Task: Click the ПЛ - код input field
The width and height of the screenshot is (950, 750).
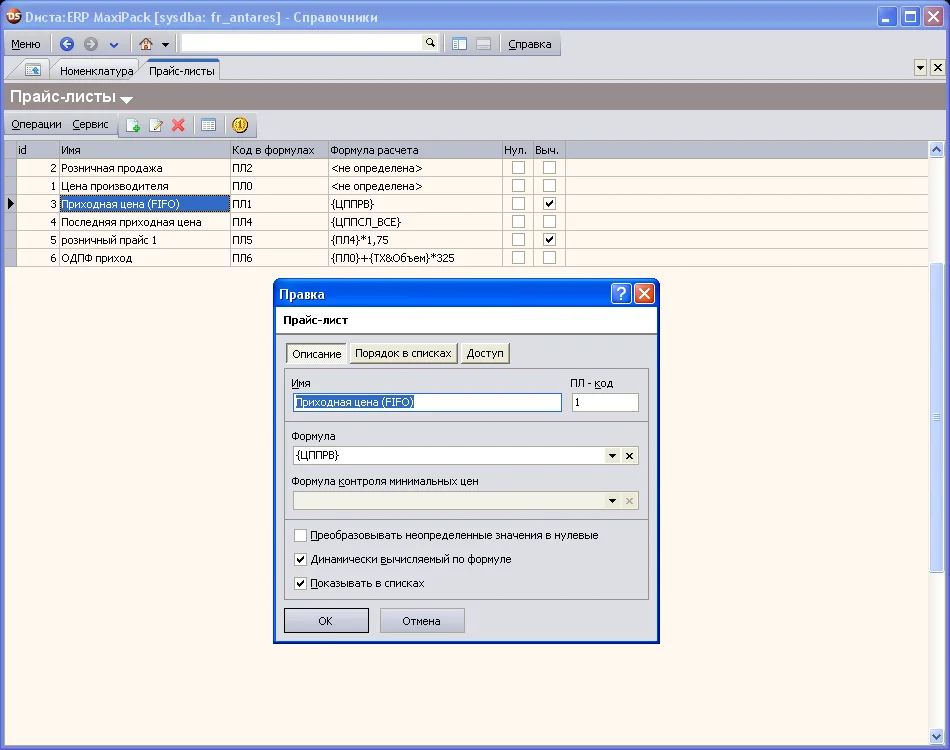Action: tap(605, 402)
